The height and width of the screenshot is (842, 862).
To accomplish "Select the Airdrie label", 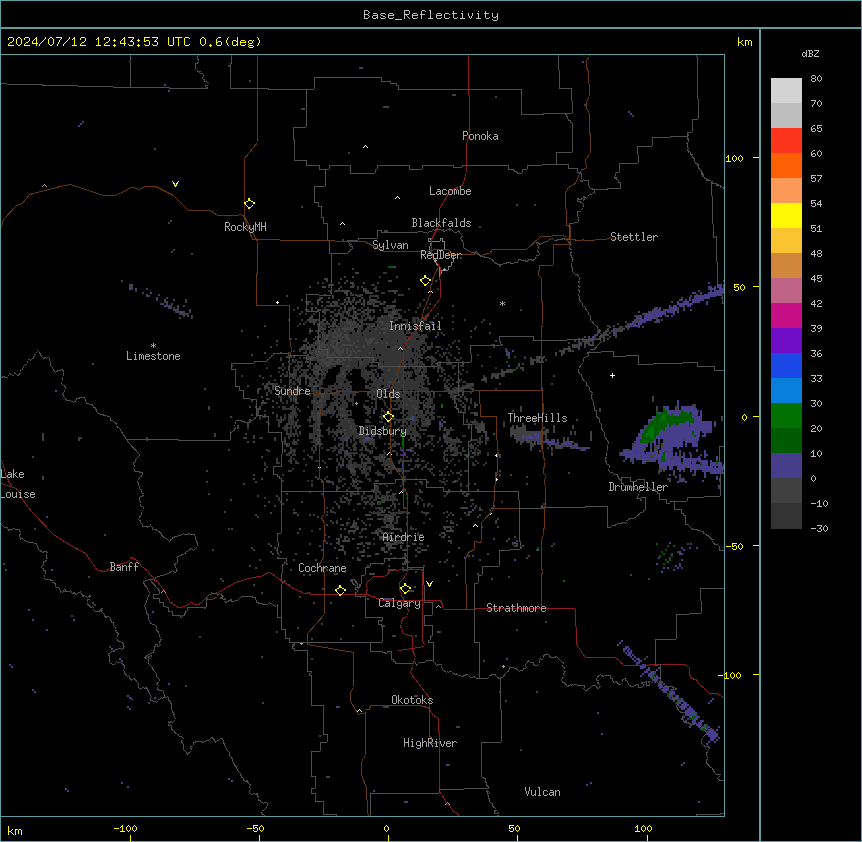I will [x=404, y=537].
